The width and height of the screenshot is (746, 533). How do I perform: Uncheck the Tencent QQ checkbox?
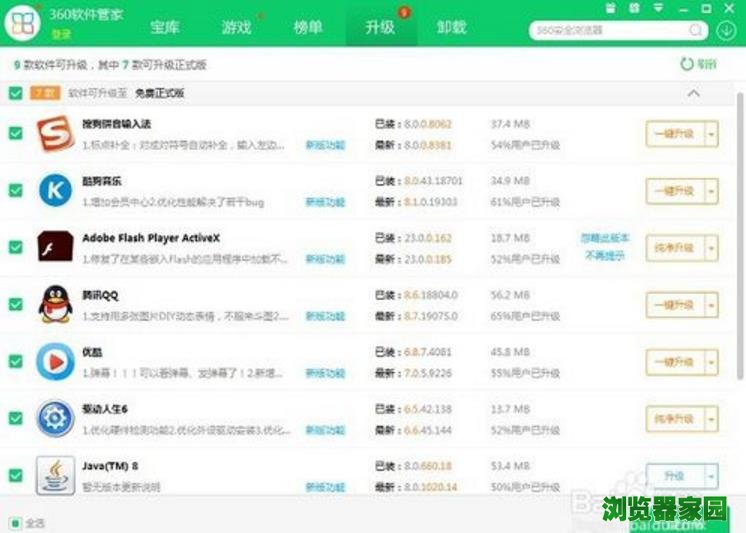(x=15, y=303)
